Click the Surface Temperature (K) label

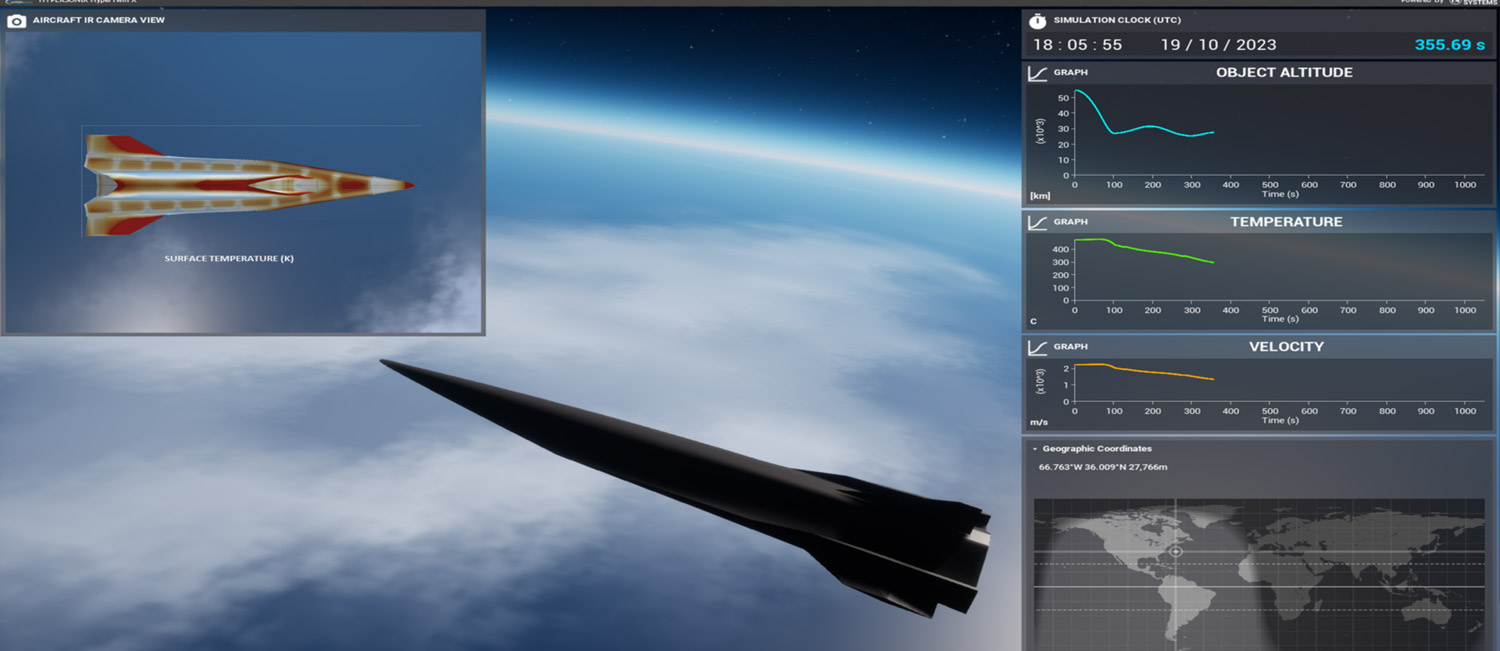click(229, 259)
